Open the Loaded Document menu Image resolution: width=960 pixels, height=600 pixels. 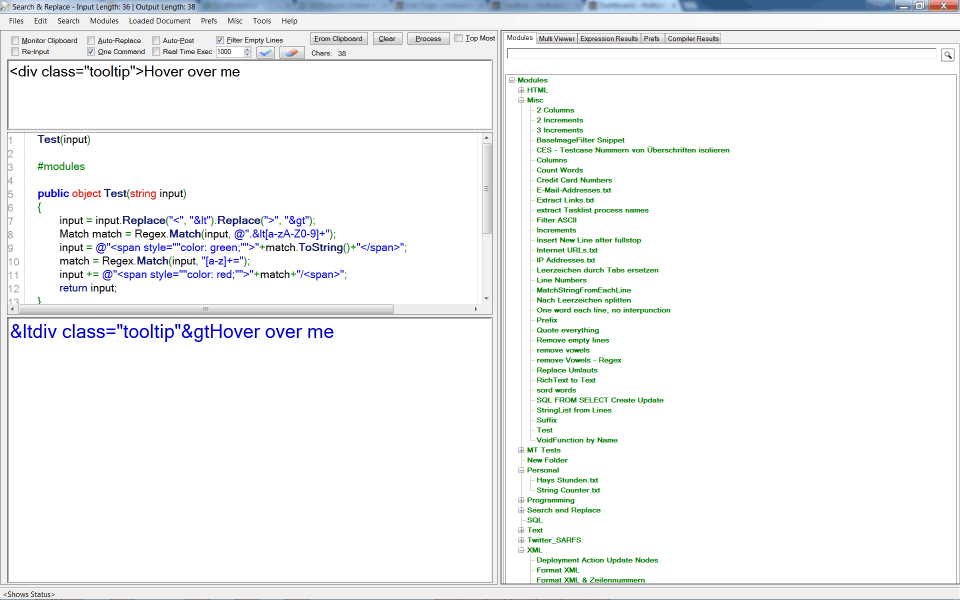160,21
